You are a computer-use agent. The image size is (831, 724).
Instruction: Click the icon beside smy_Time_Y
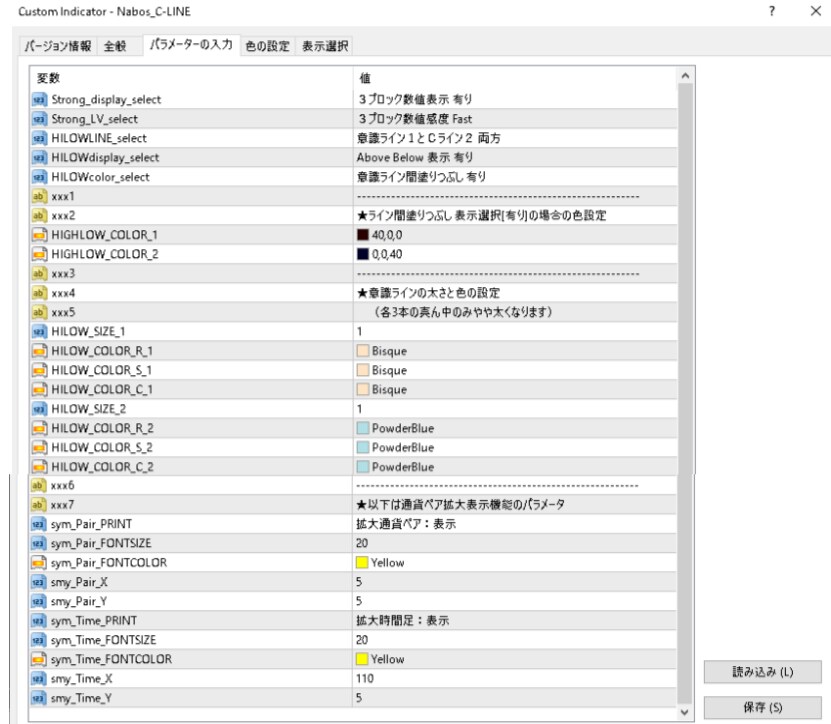[x=39, y=698]
